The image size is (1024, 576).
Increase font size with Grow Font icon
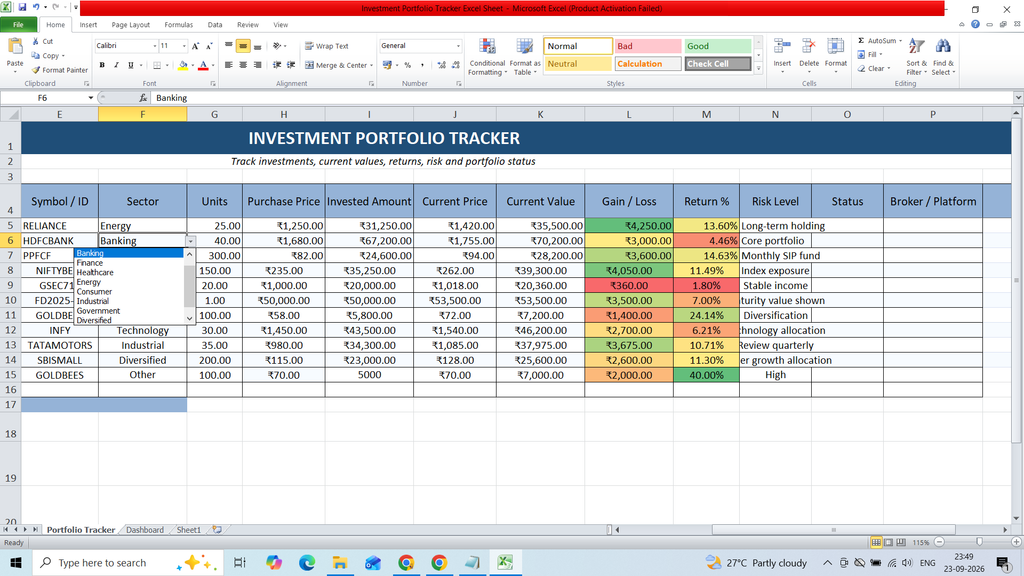point(195,46)
